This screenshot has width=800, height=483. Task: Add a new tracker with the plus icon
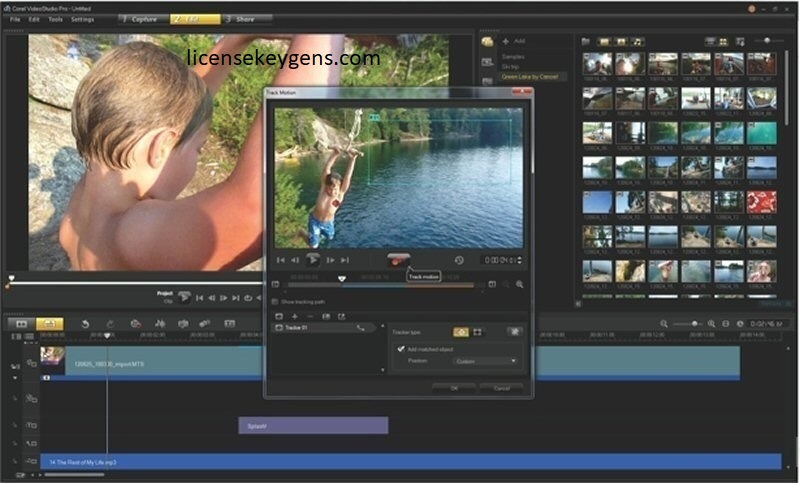point(294,317)
